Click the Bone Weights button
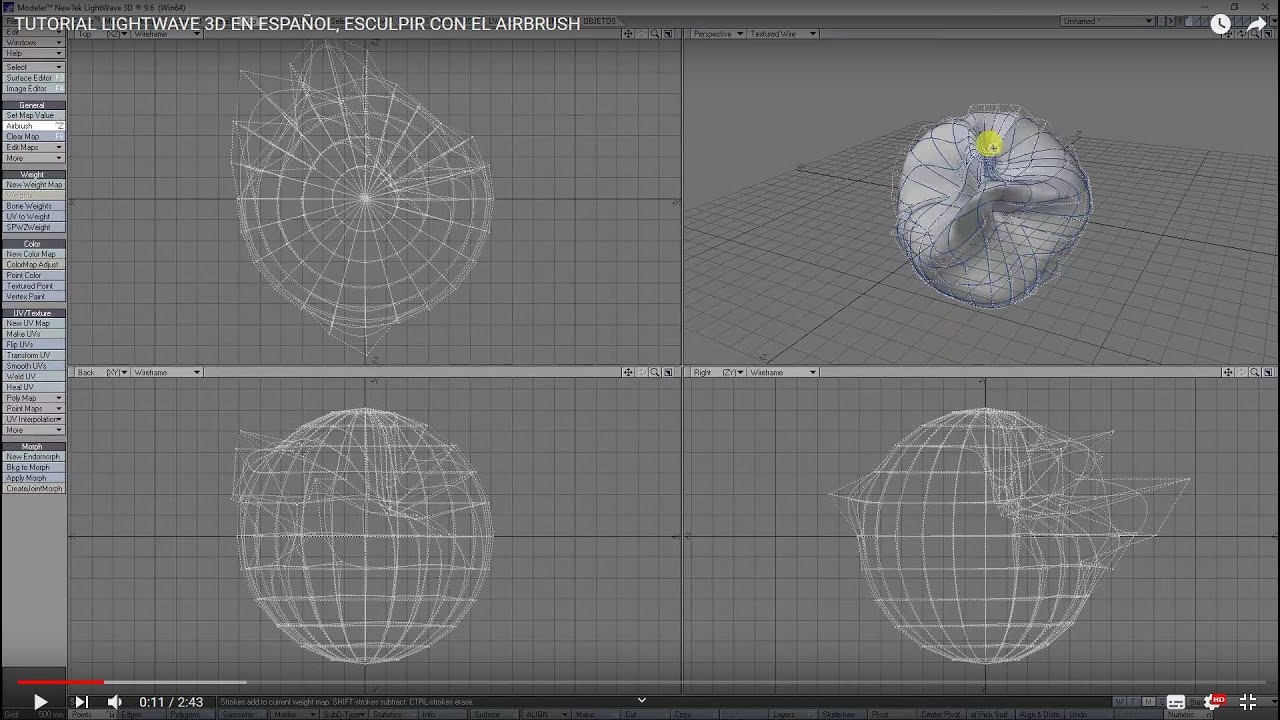 click(x=34, y=206)
